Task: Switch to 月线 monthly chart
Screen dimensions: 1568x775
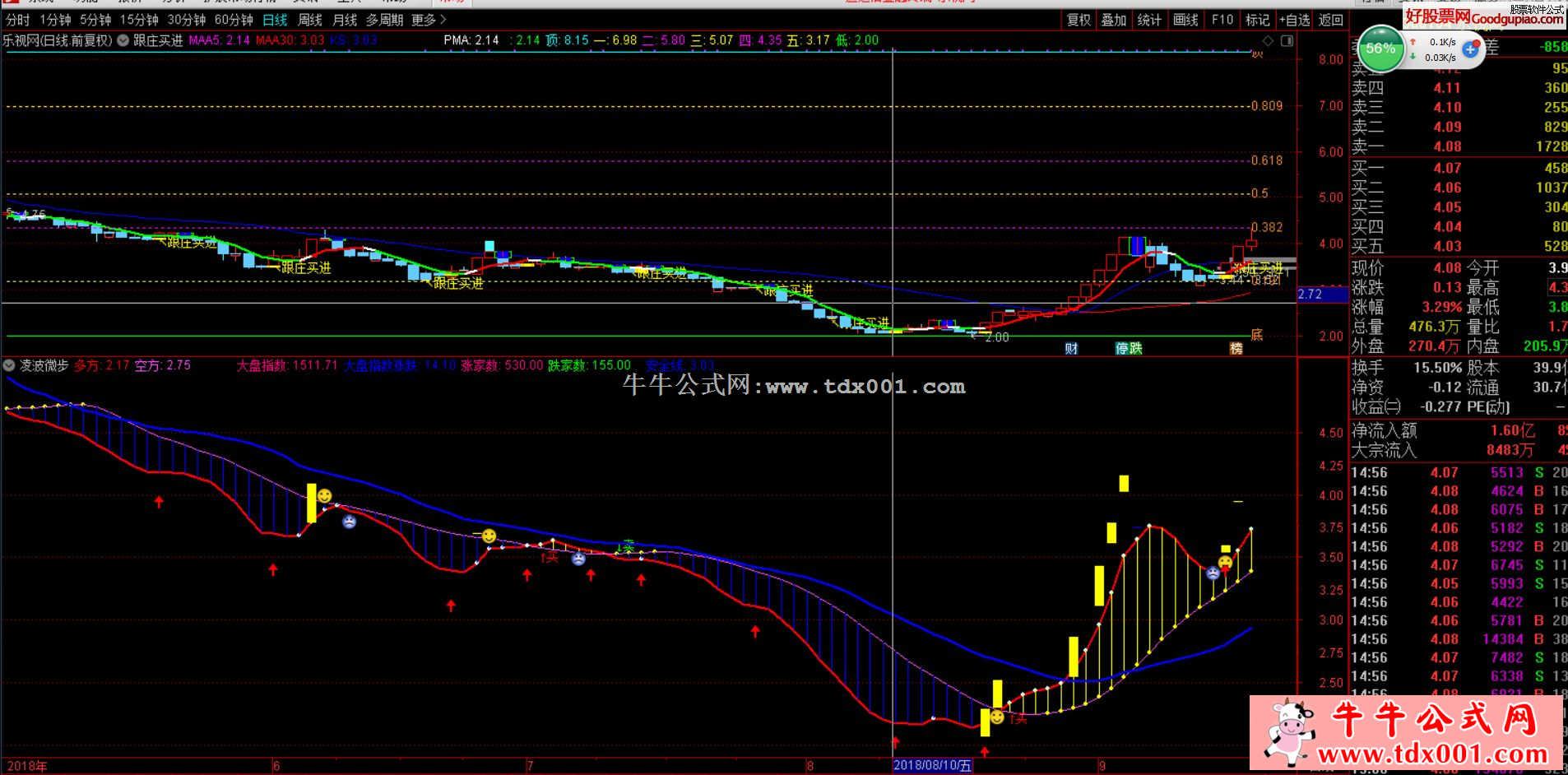Action: tap(345, 20)
